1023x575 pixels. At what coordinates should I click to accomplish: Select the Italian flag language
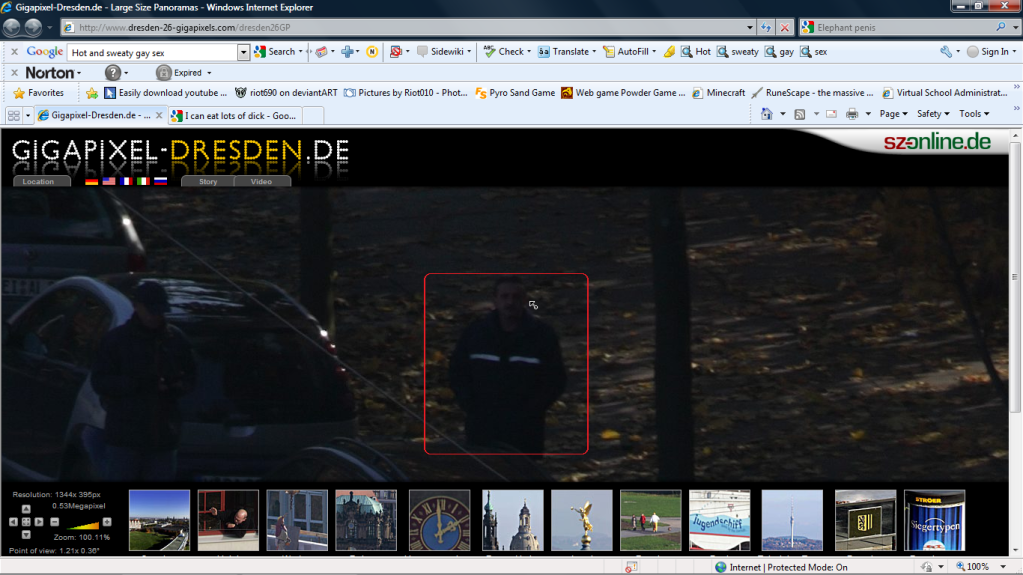[x=143, y=181]
